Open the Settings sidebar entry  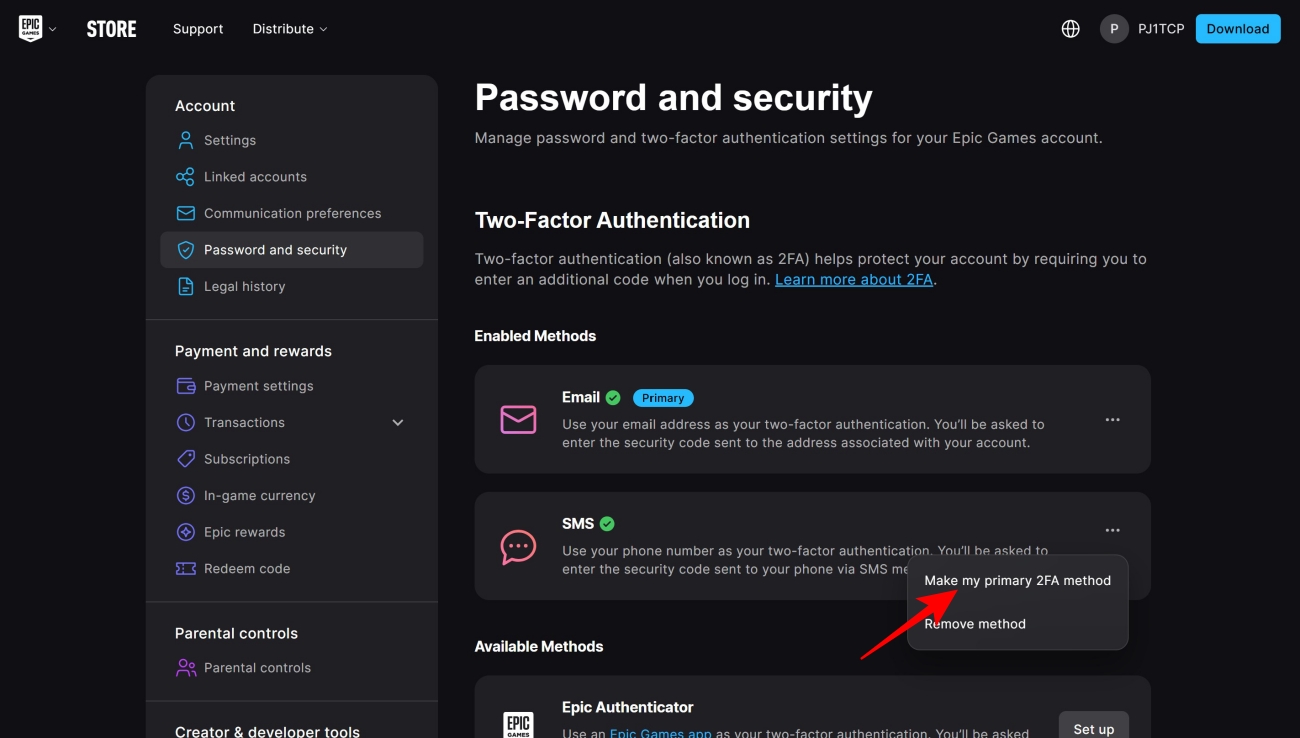click(x=291, y=140)
